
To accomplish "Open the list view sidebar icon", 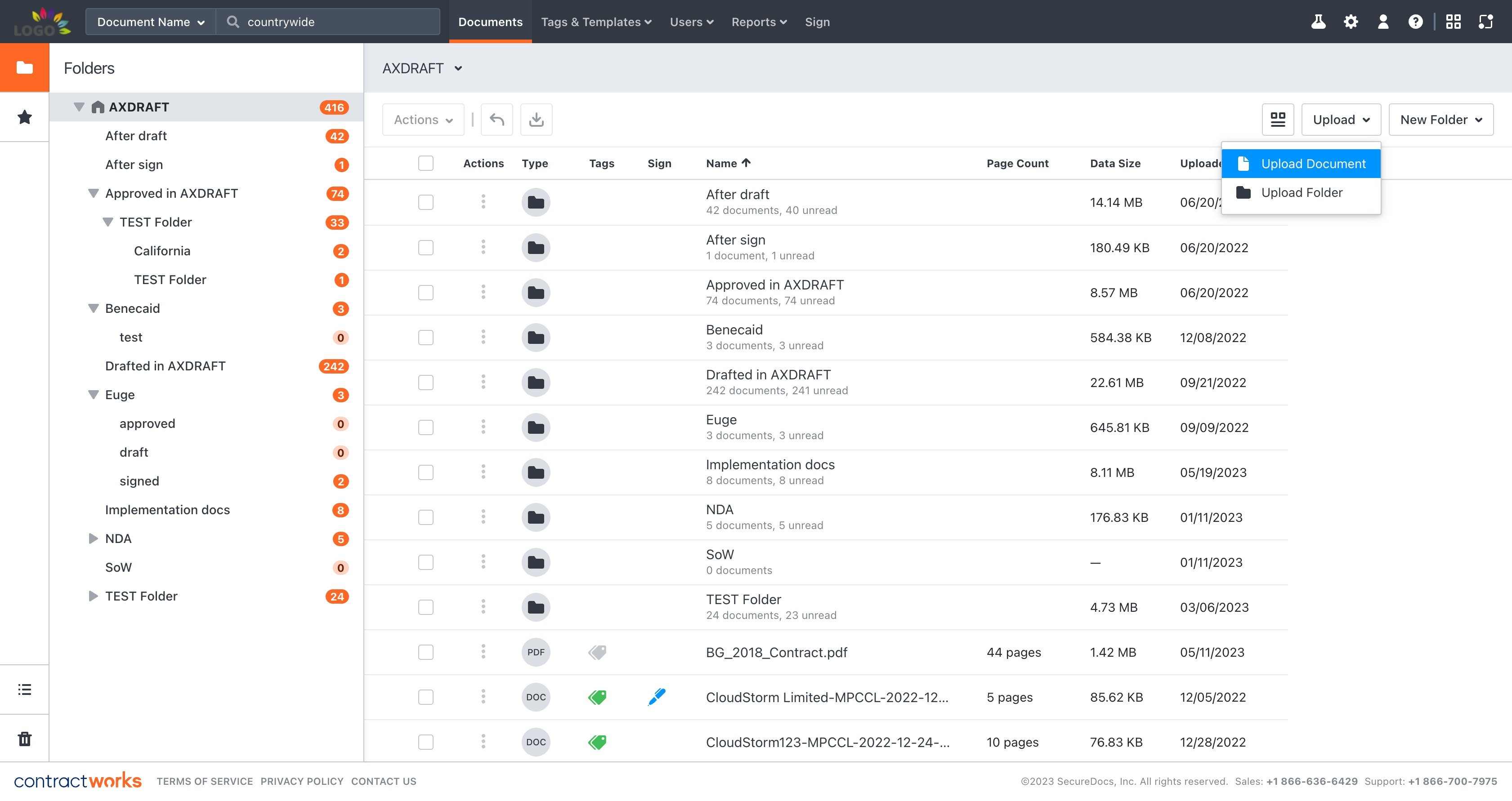I will pos(25,690).
